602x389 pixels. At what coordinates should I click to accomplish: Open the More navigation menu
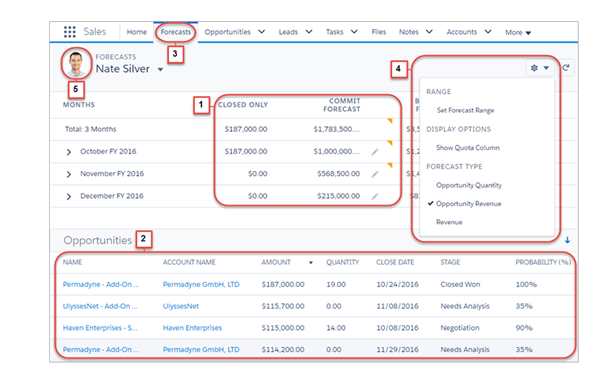[x=518, y=33]
